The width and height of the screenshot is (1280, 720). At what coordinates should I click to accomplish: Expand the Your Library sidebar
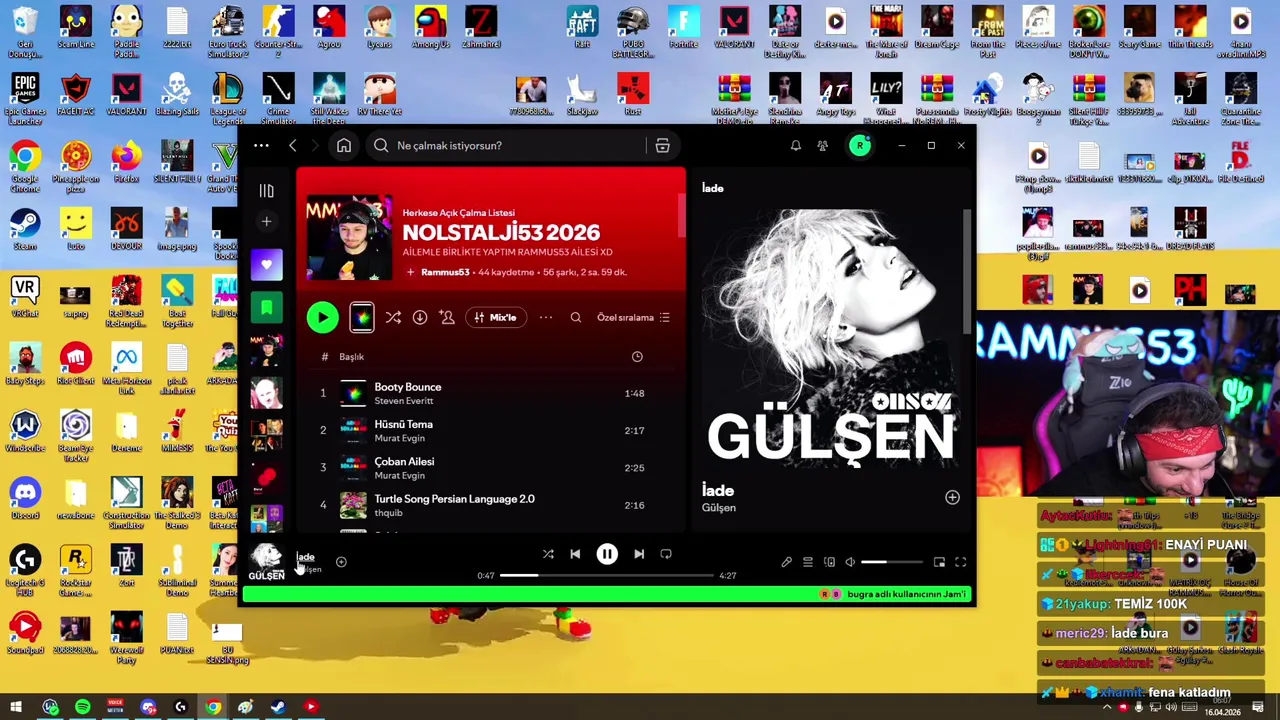point(266,190)
